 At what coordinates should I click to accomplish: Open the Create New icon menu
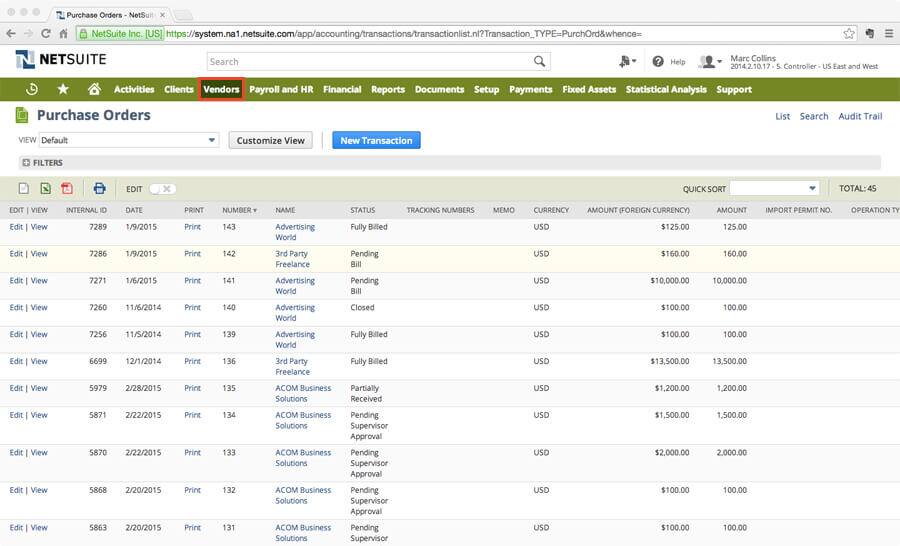[627, 61]
